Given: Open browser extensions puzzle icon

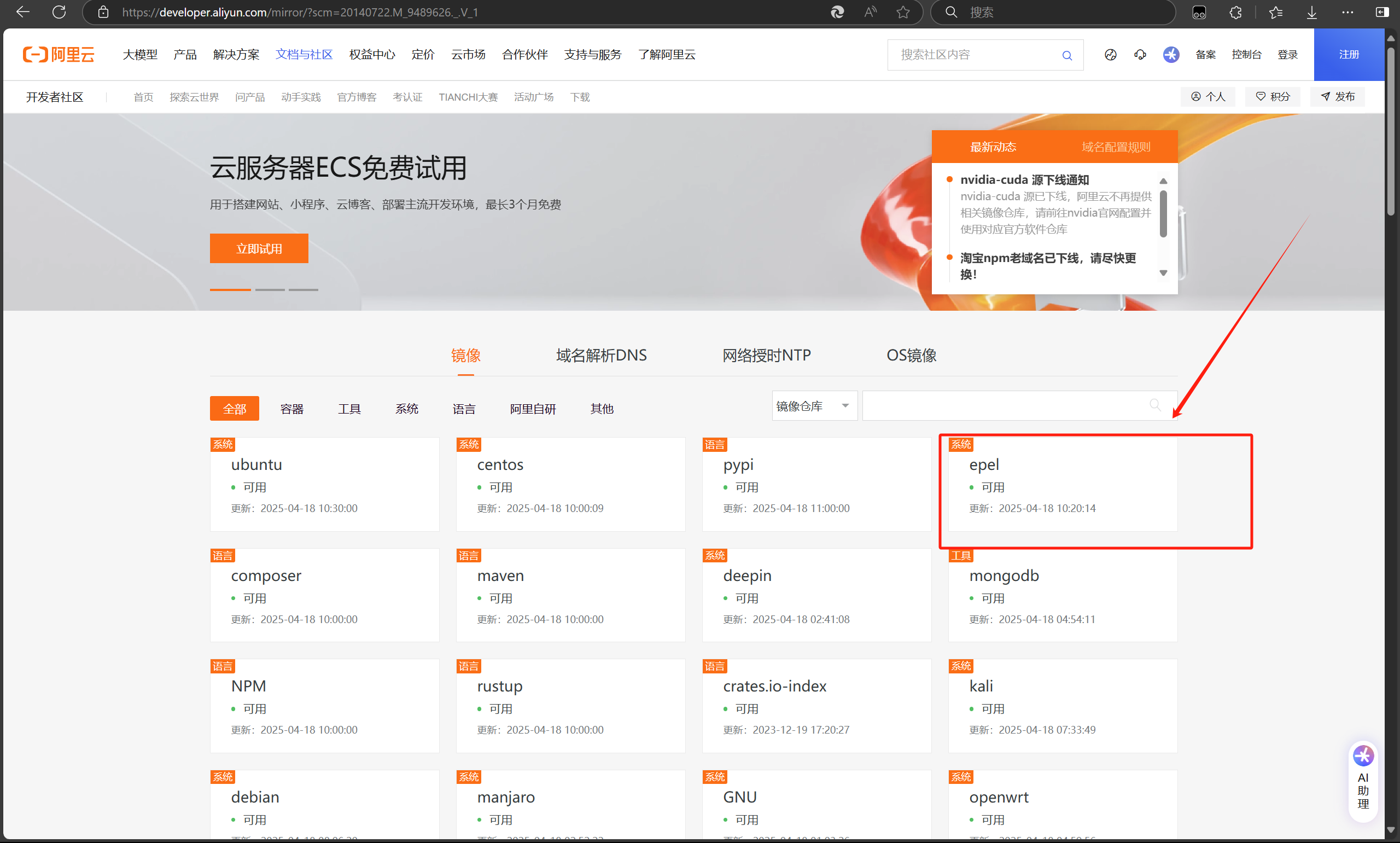Looking at the screenshot, I should coord(1236,12).
